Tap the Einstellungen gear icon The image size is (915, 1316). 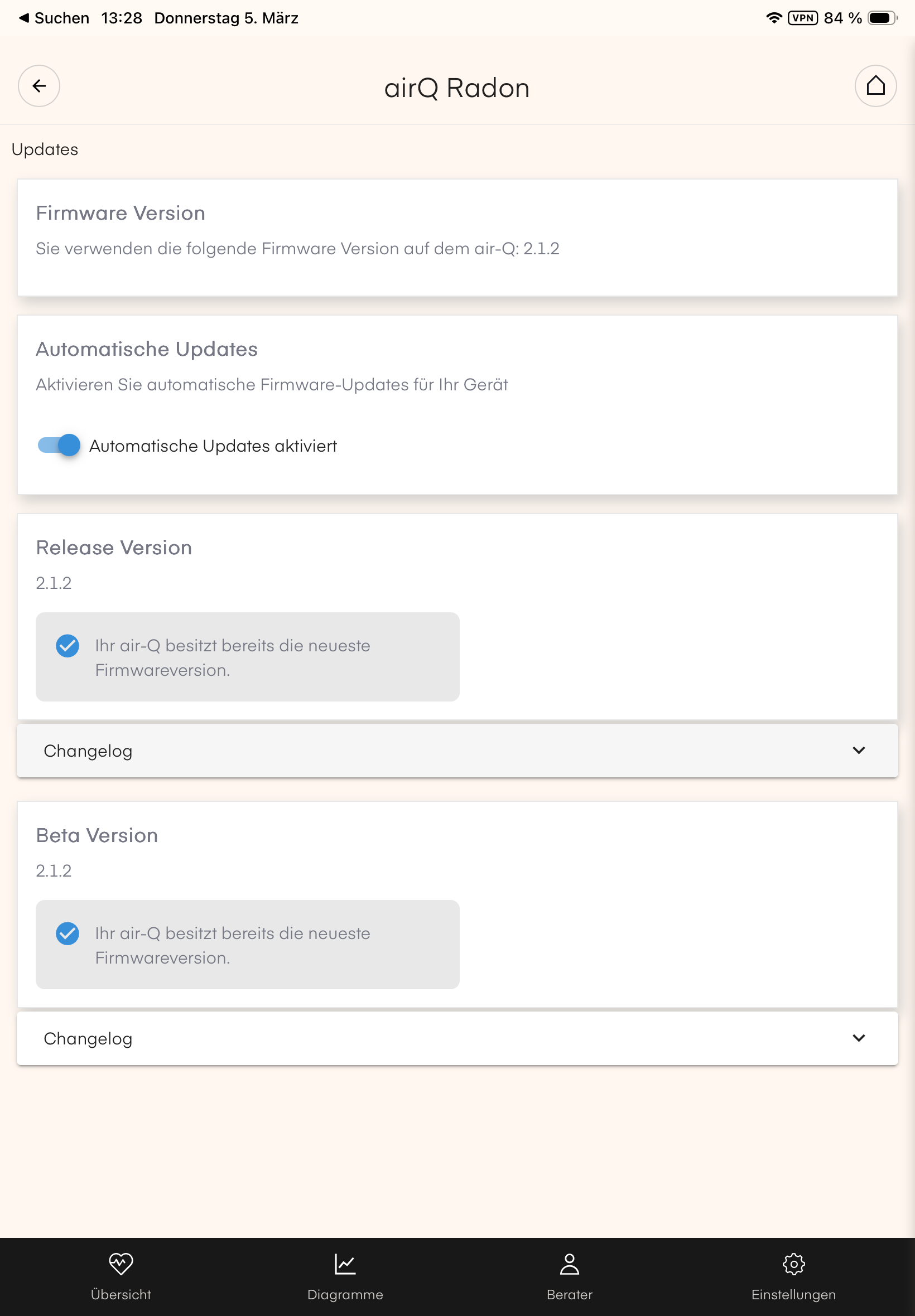tap(793, 1264)
